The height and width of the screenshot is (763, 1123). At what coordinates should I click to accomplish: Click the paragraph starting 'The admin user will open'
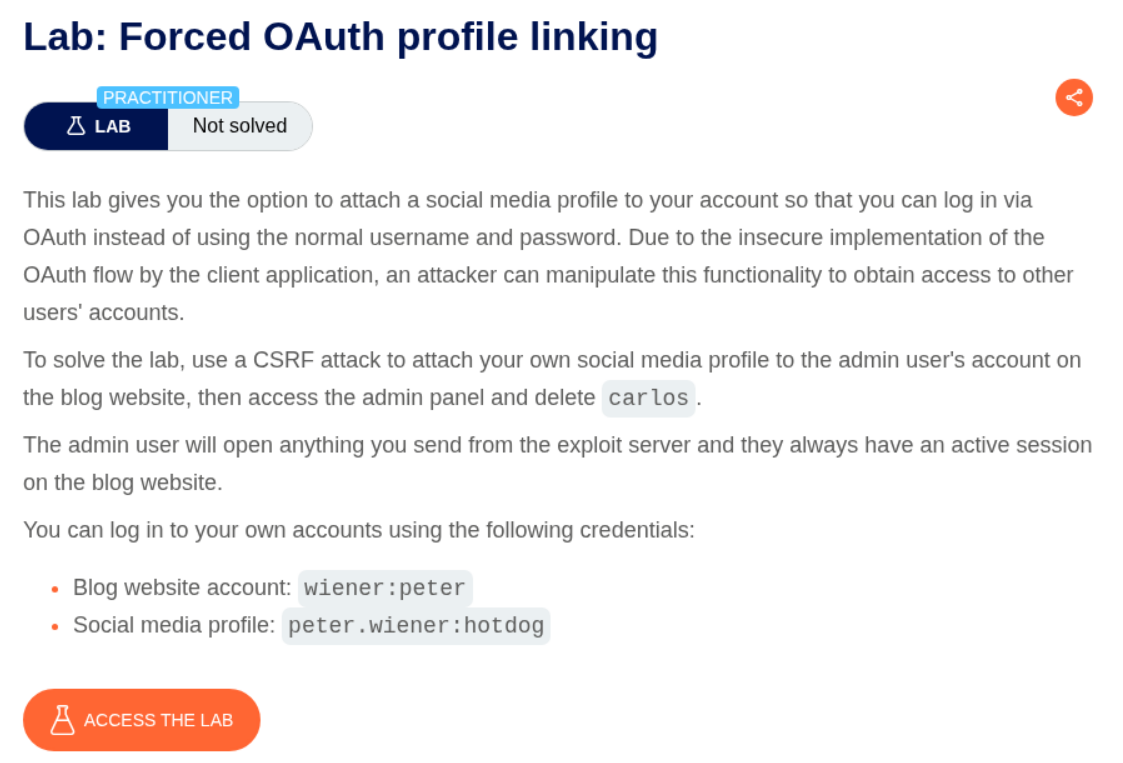tap(557, 463)
